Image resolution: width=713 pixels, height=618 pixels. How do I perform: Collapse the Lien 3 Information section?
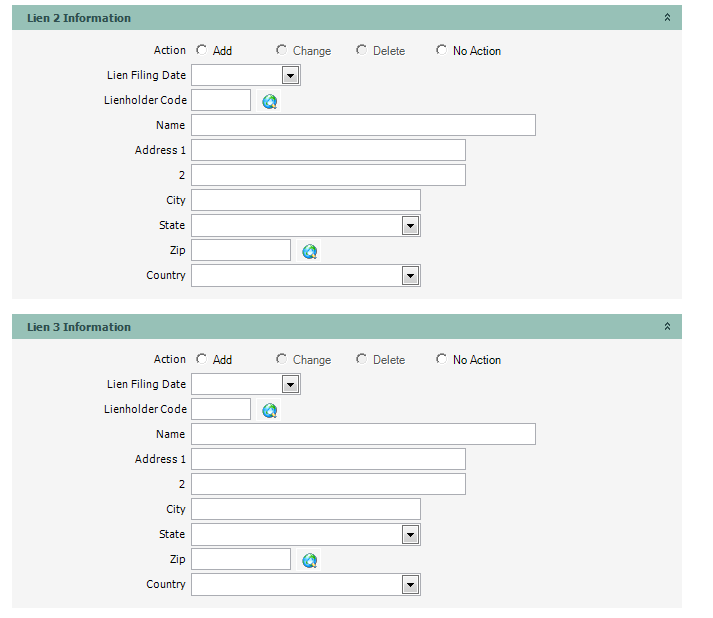[x=667, y=327]
